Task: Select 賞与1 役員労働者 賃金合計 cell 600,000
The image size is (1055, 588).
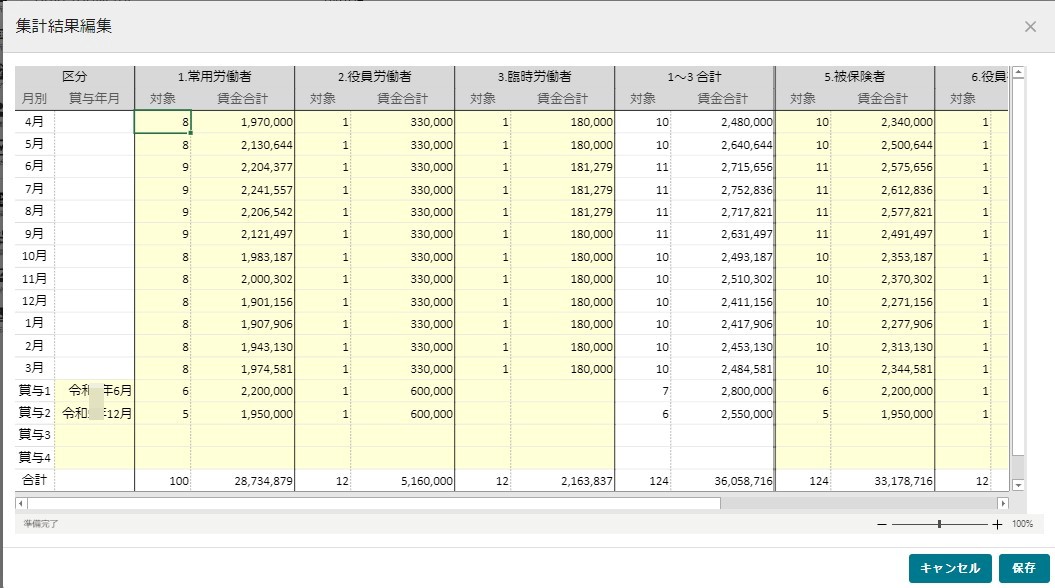Action: pyautogui.click(x=402, y=391)
